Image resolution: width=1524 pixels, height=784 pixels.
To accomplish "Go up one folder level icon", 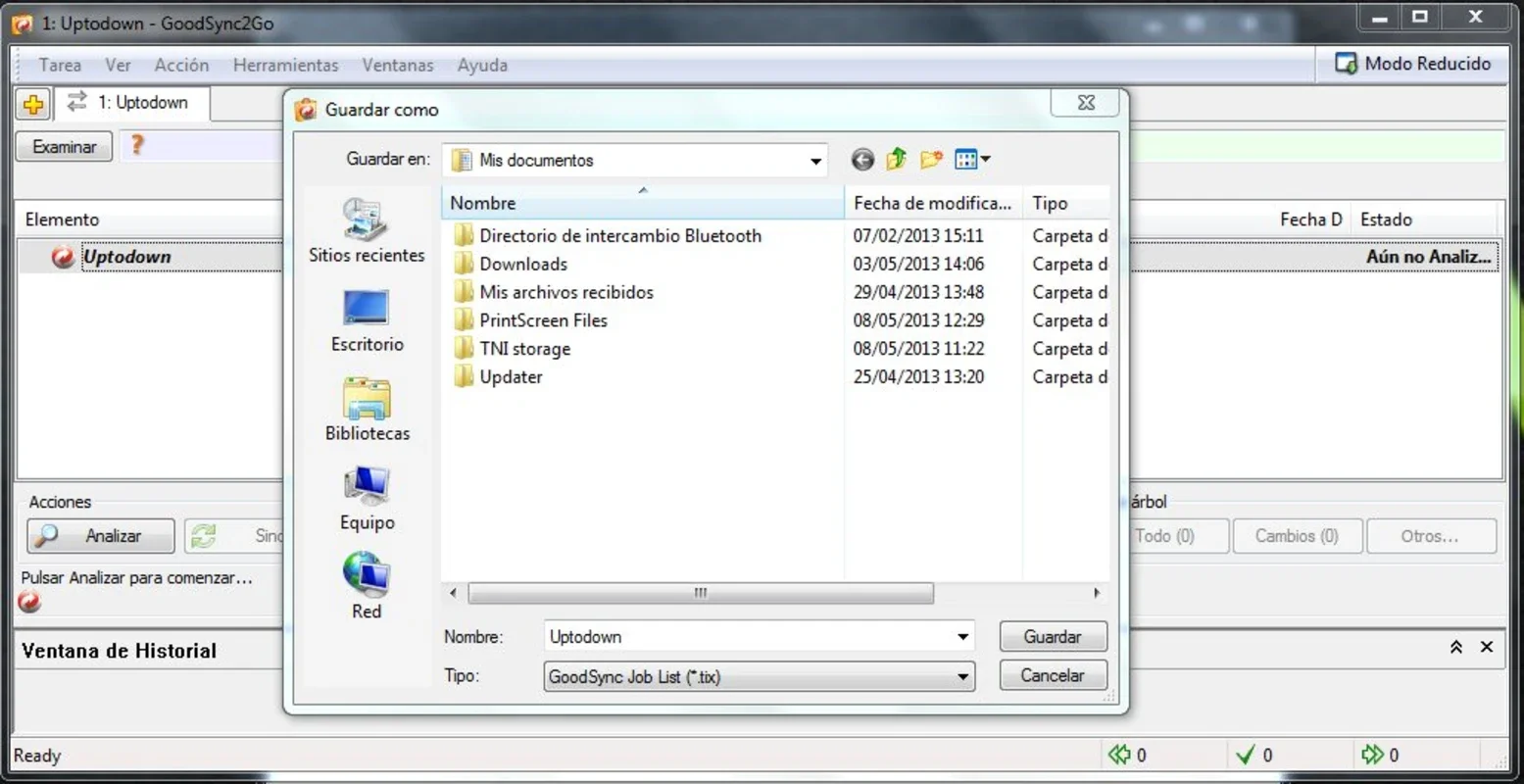I will [896, 159].
